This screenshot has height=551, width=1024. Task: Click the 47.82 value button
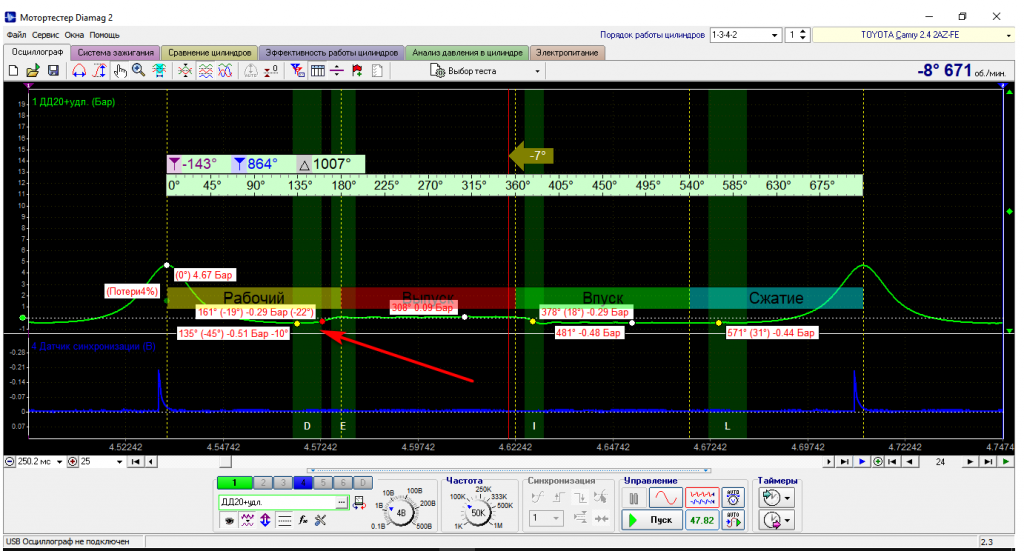pos(702,520)
